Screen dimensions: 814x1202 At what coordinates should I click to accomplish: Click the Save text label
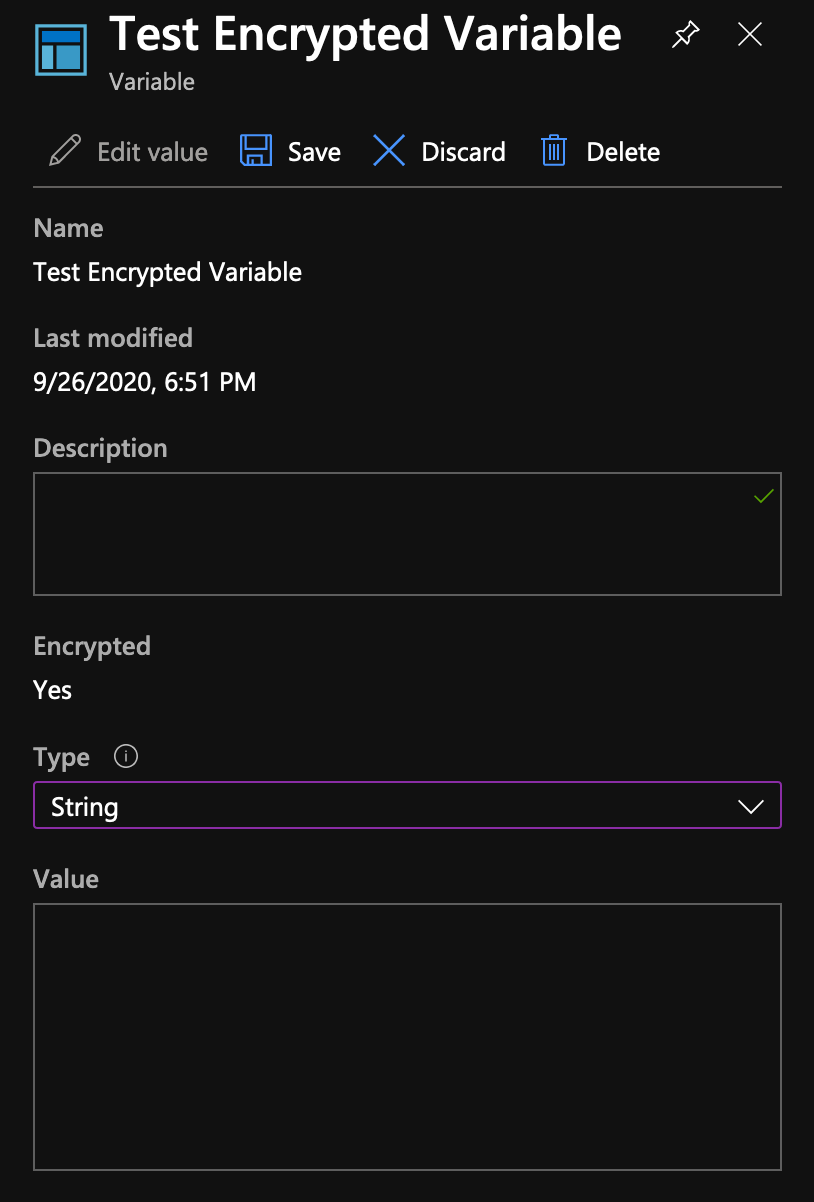coord(314,152)
